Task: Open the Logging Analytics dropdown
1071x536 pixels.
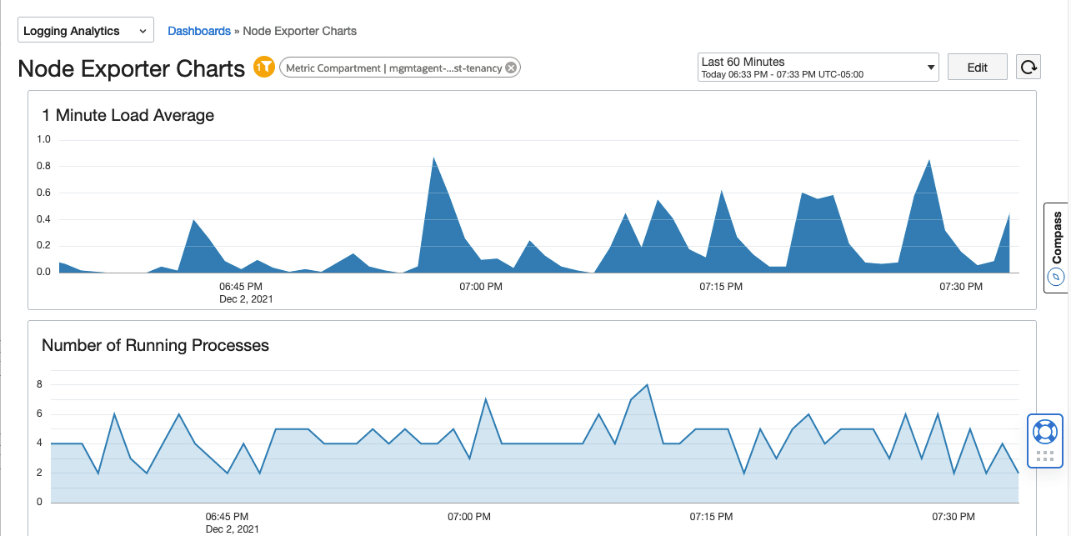Action: (x=85, y=31)
